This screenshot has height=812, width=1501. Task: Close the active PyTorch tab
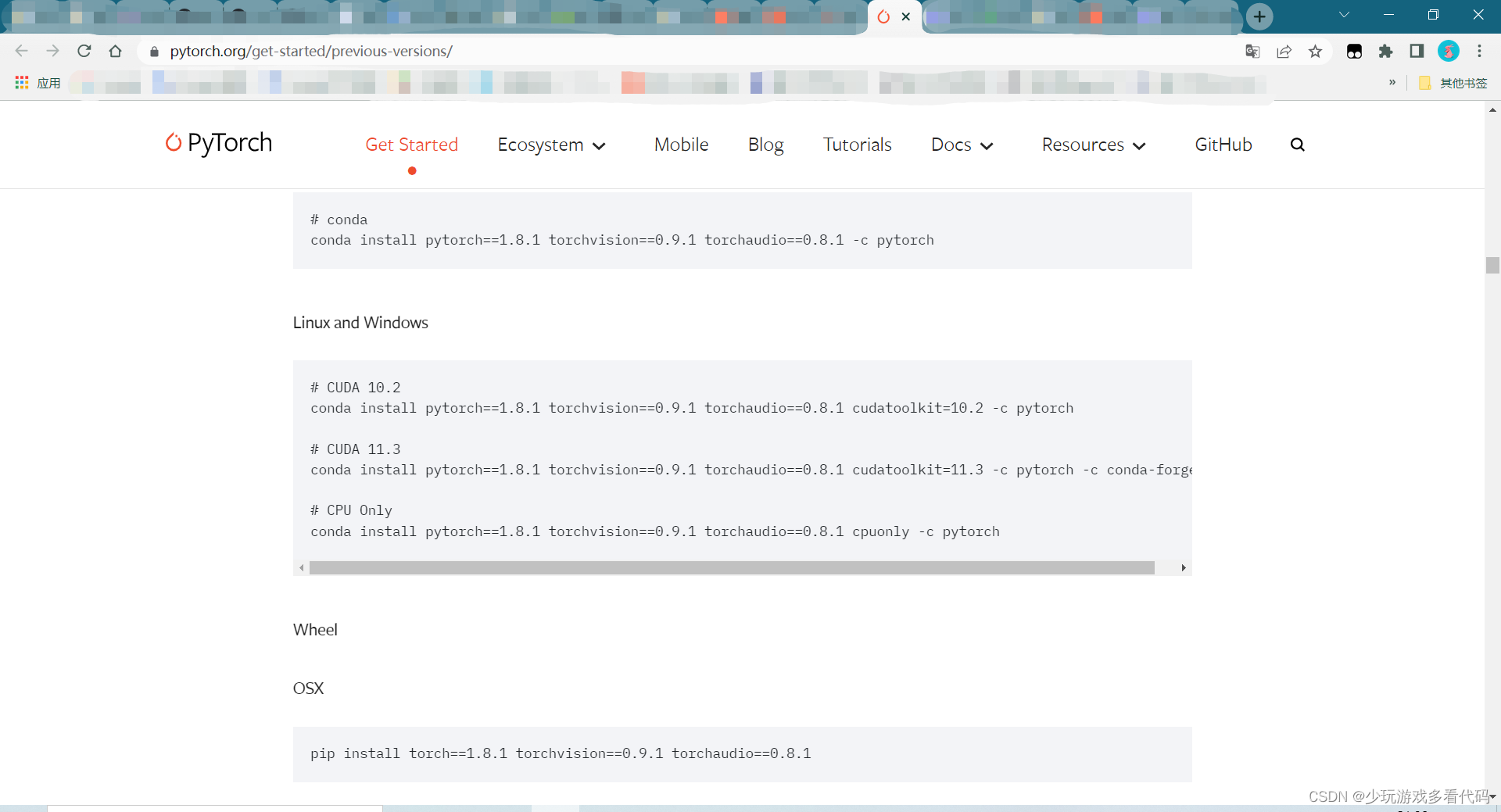tap(906, 16)
